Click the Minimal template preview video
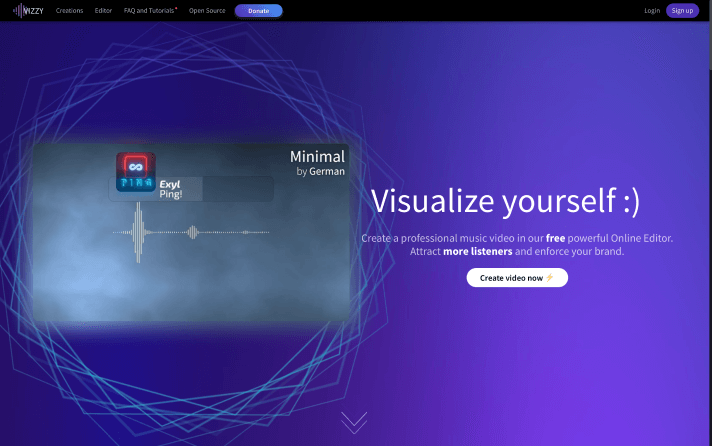The height and width of the screenshot is (446, 712). 191,233
